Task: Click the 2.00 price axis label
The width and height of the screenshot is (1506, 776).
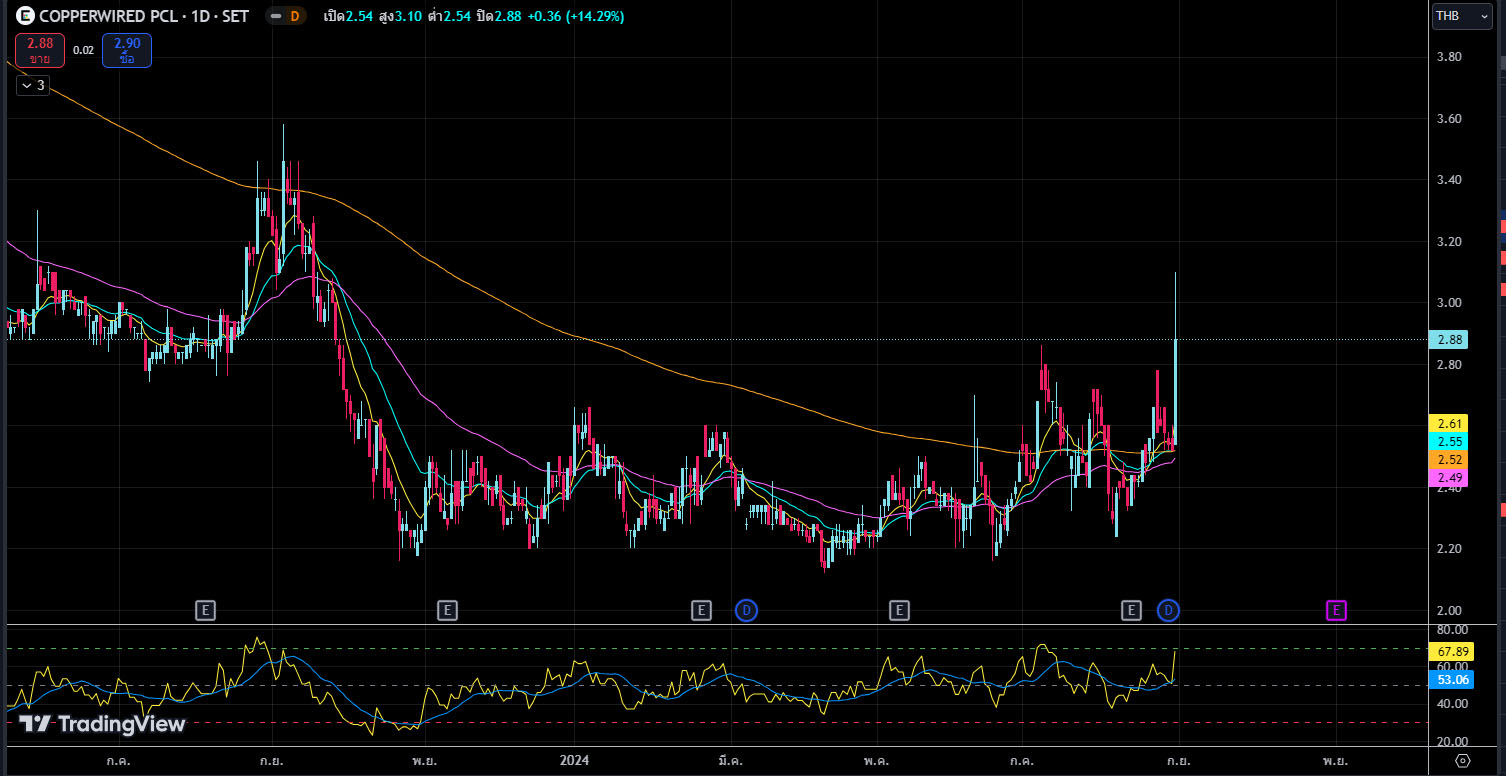Action: coord(1450,611)
